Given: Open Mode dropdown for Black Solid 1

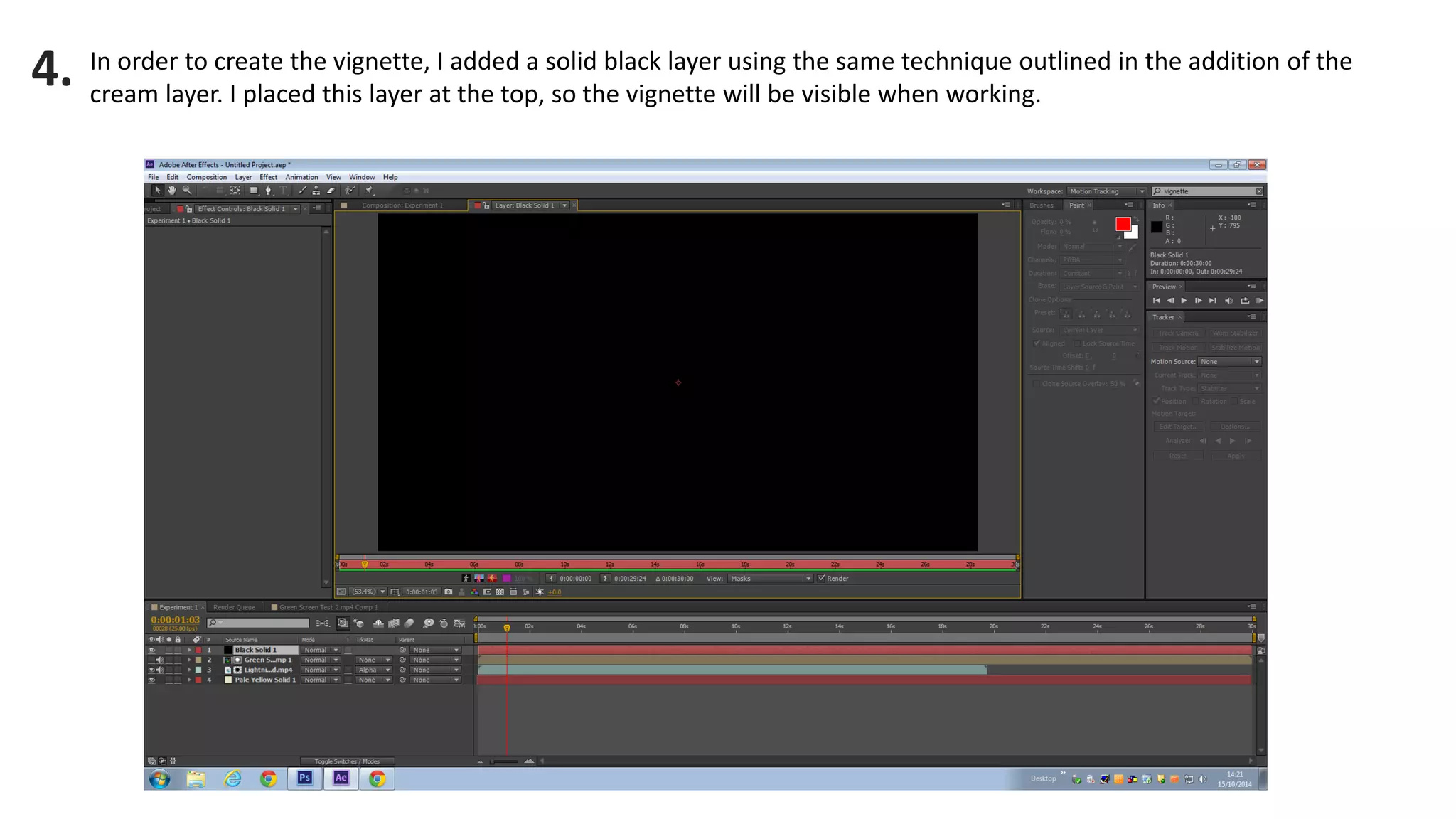Looking at the screenshot, I should click(x=321, y=650).
